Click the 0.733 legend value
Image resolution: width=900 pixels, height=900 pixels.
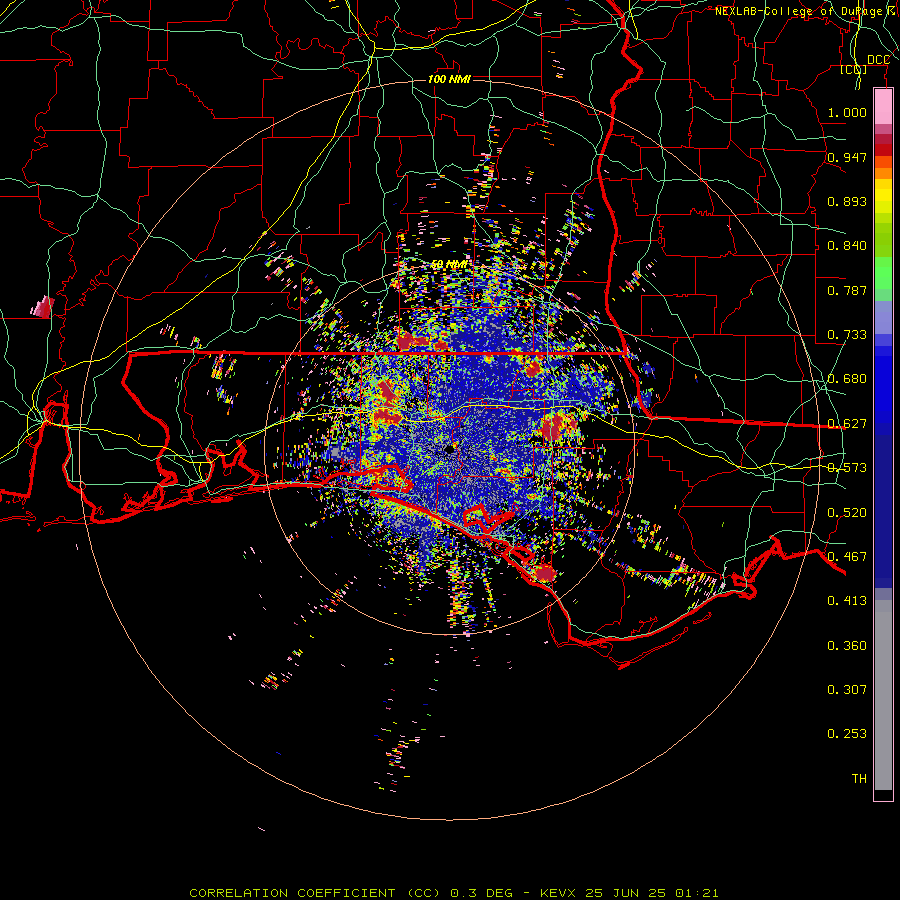coord(847,335)
